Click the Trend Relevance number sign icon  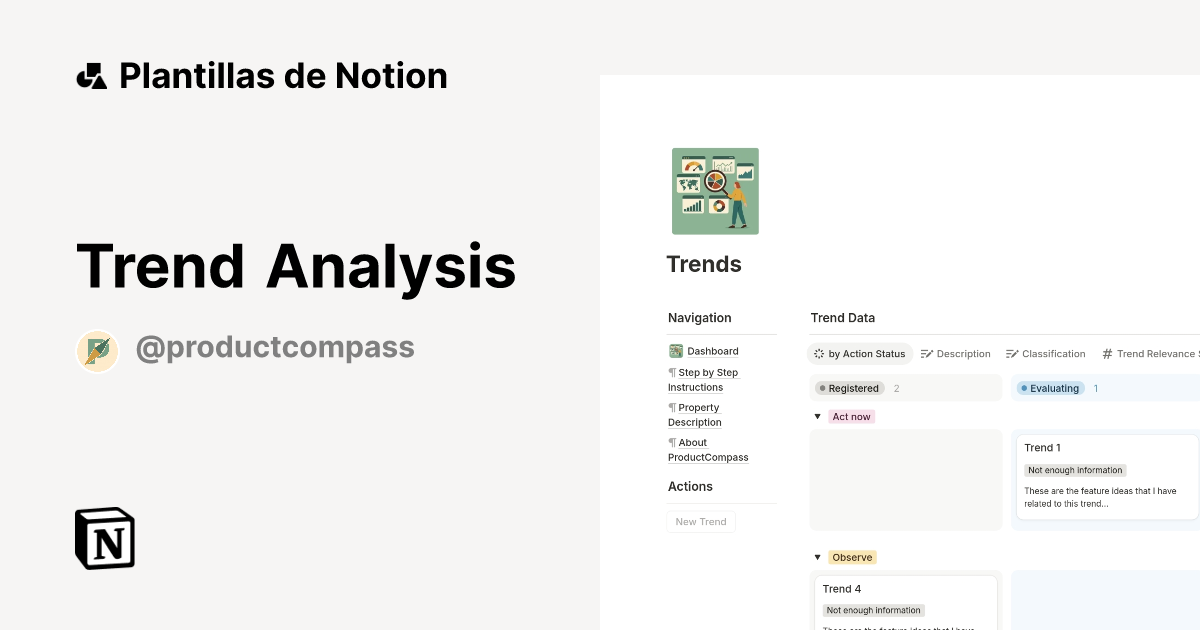tap(1106, 353)
